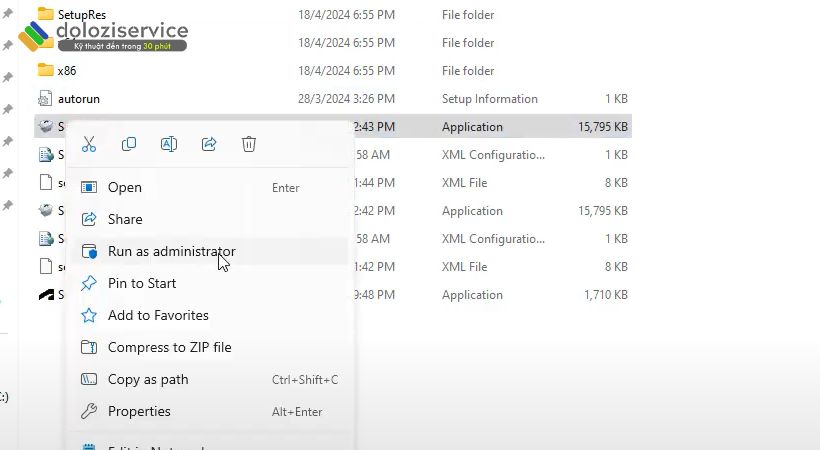Click the star icon beside Add to Favorites
This screenshot has height=450, width=820.
[89, 315]
